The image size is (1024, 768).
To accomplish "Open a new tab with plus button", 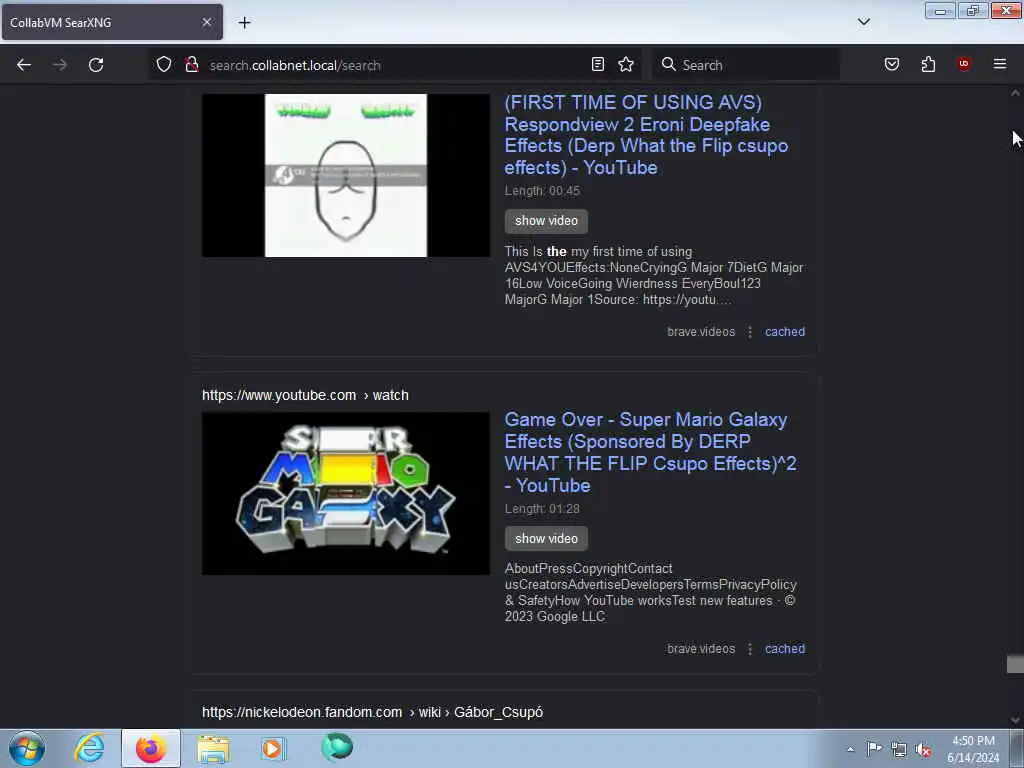I will (244, 23).
